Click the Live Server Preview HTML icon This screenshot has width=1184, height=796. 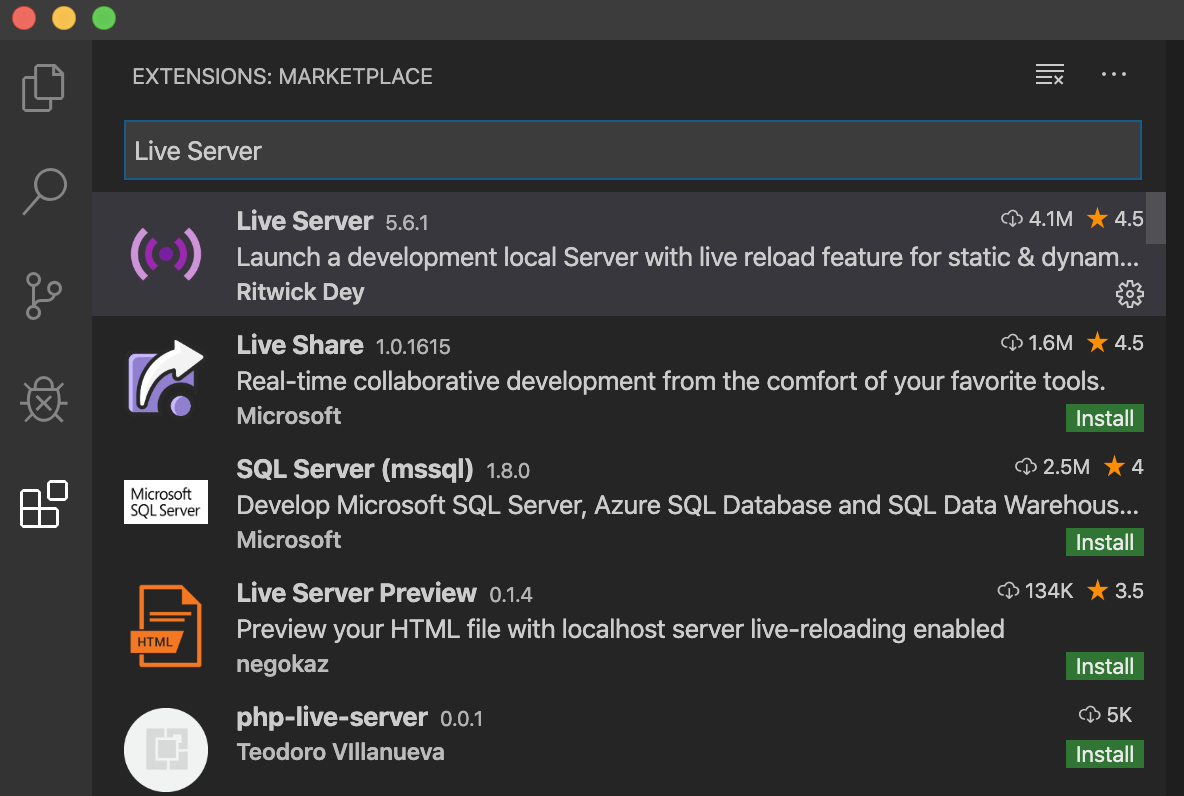click(166, 626)
